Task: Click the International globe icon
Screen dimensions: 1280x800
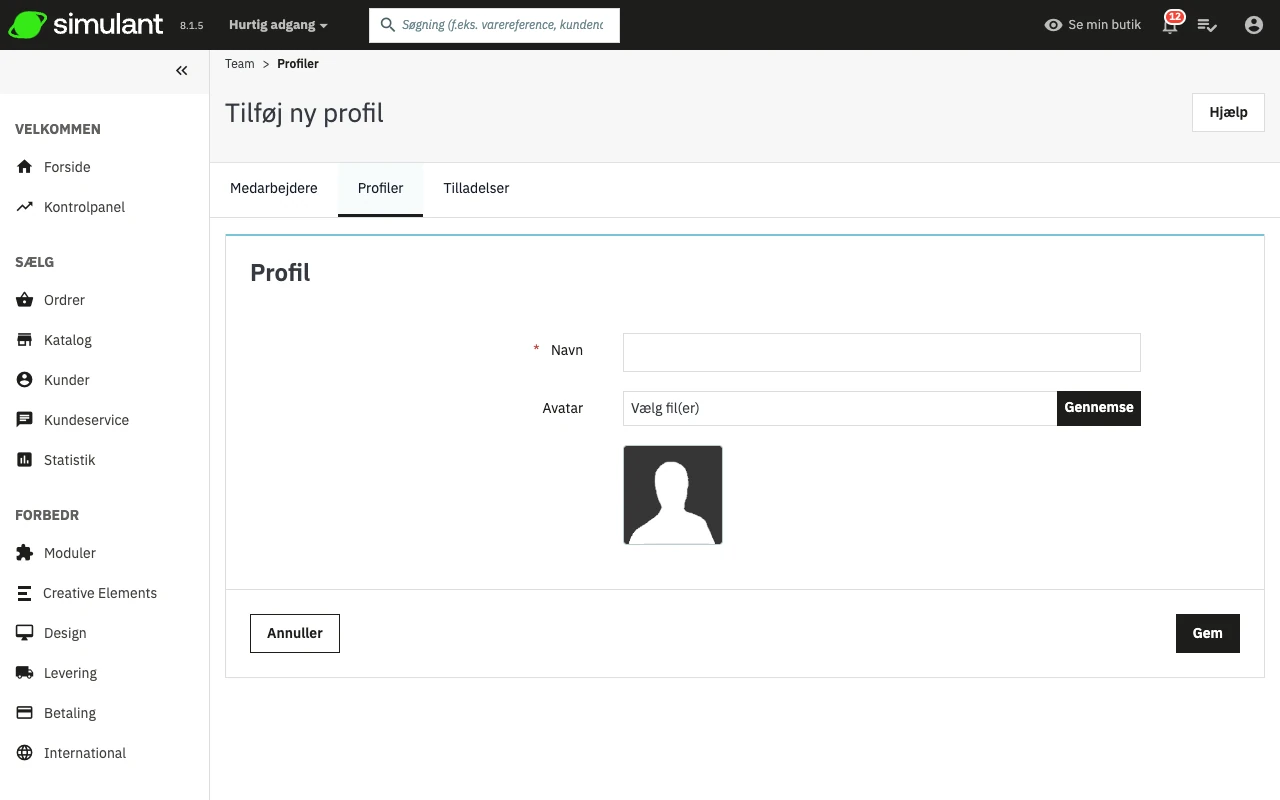Action: click(25, 753)
